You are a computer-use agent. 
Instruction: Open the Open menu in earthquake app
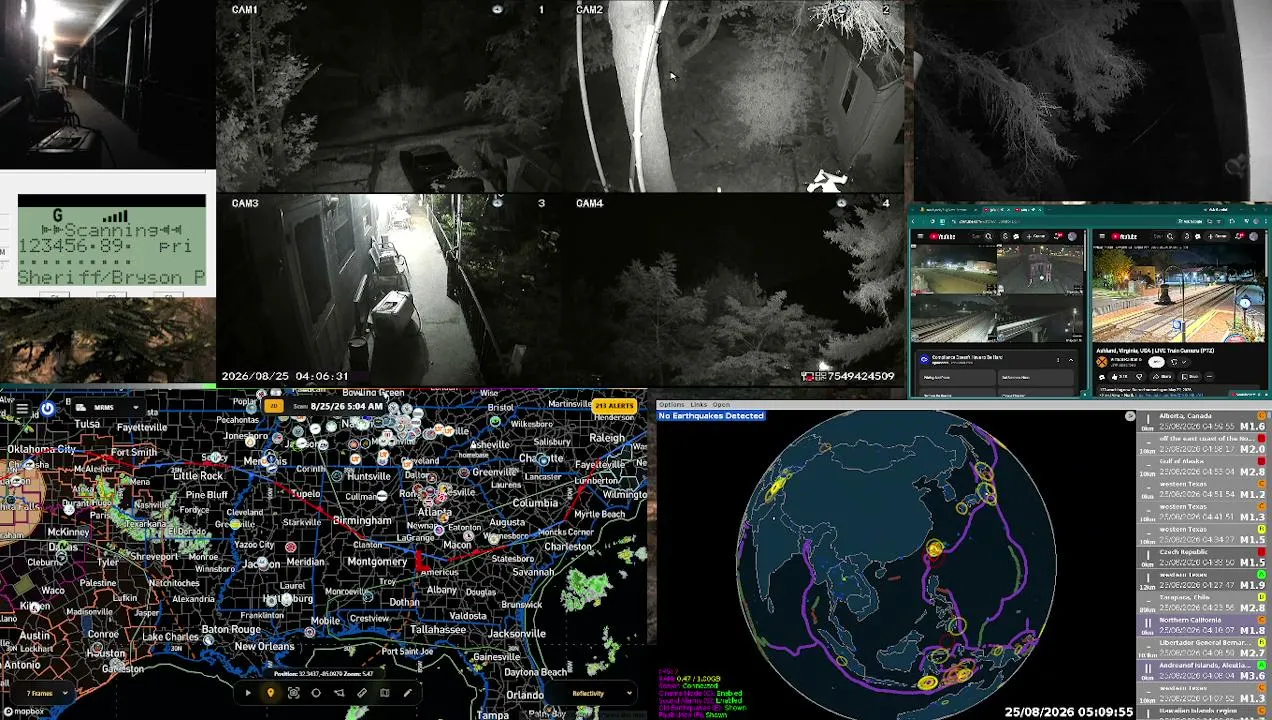(x=721, y=404)
